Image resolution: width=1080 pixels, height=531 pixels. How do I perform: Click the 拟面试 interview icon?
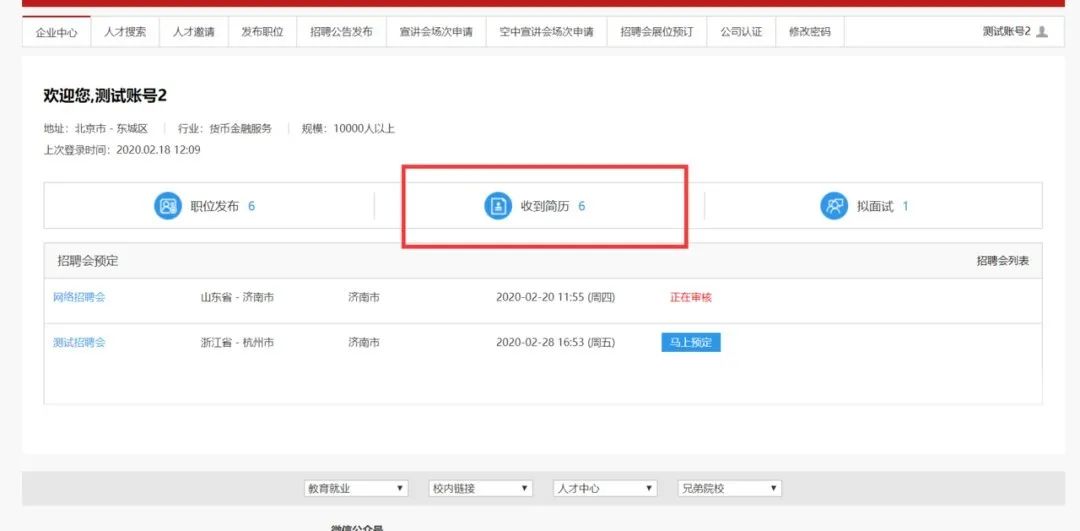point(833,206)
